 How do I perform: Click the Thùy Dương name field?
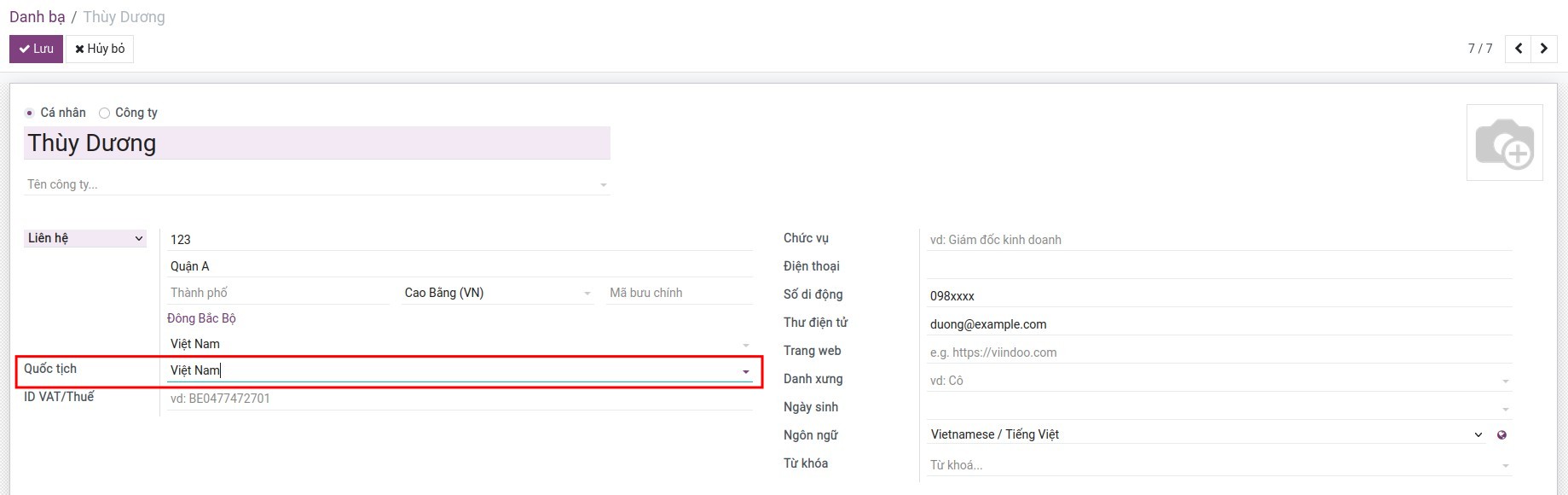[x=315, y=143]
